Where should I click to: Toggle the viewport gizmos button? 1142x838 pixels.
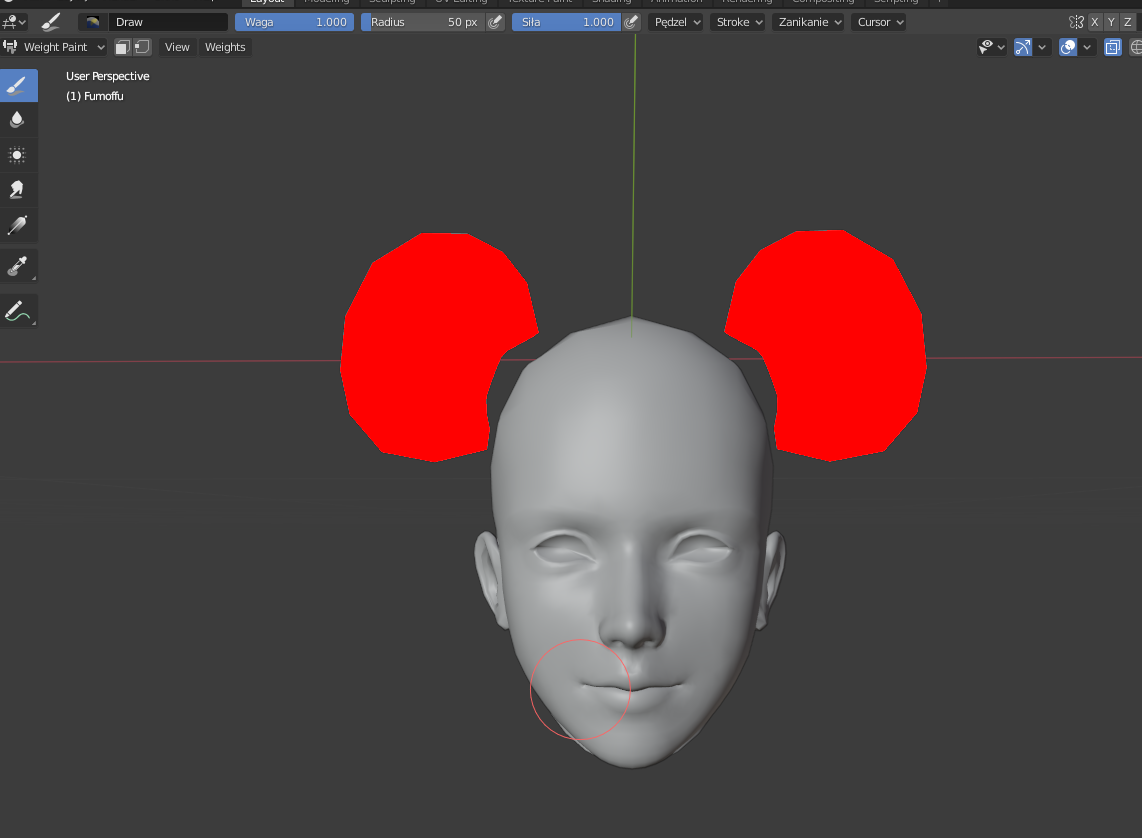click(x=1023, y=47)
